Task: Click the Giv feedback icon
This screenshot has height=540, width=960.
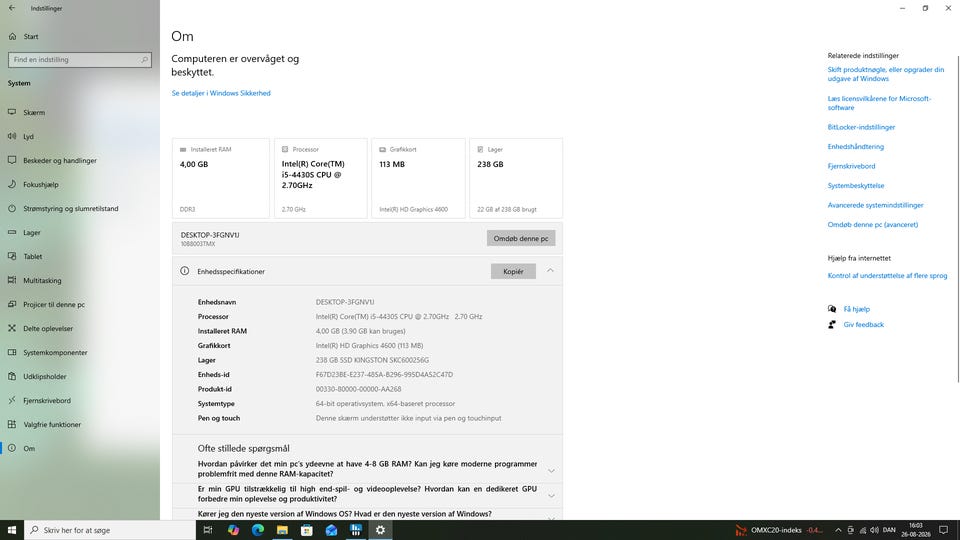Action: click(x=832, y=324)
